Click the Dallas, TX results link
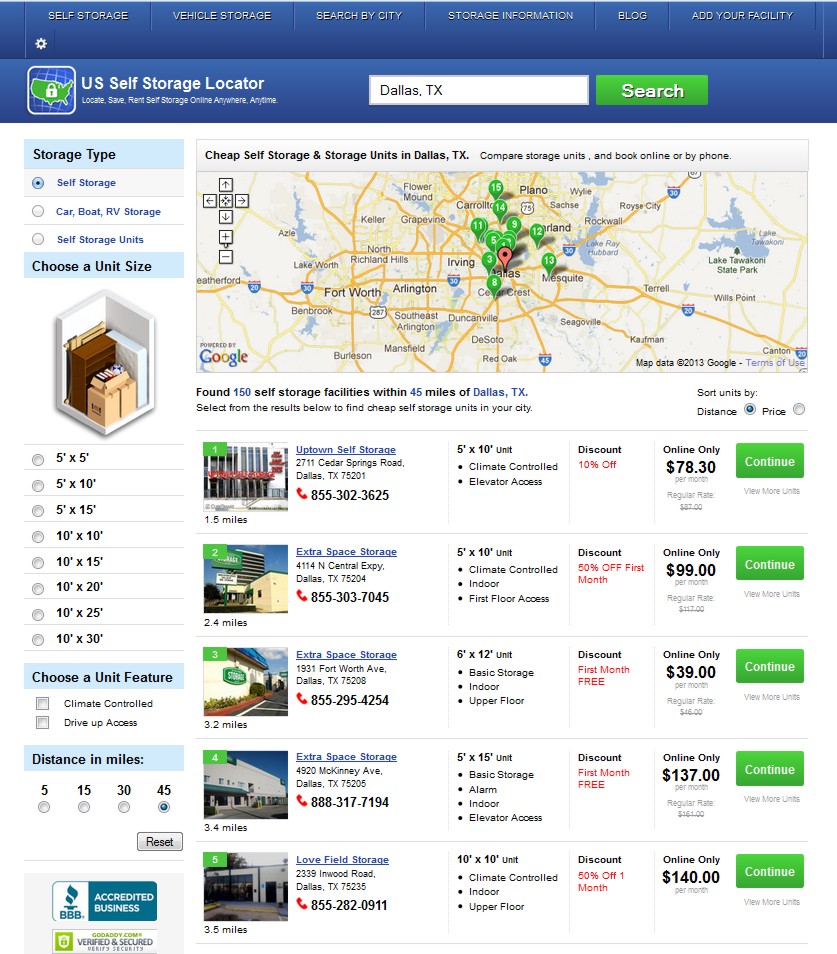The image size is (837, 954). [x=500, y=392]
